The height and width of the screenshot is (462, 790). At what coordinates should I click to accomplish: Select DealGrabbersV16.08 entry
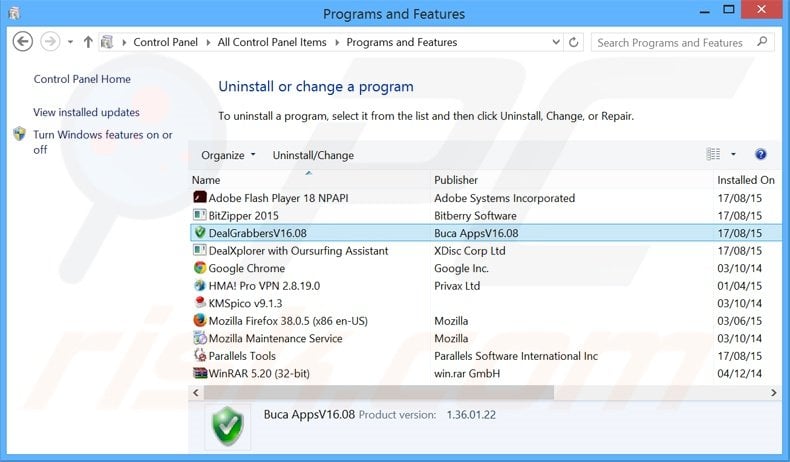point(257,233)
